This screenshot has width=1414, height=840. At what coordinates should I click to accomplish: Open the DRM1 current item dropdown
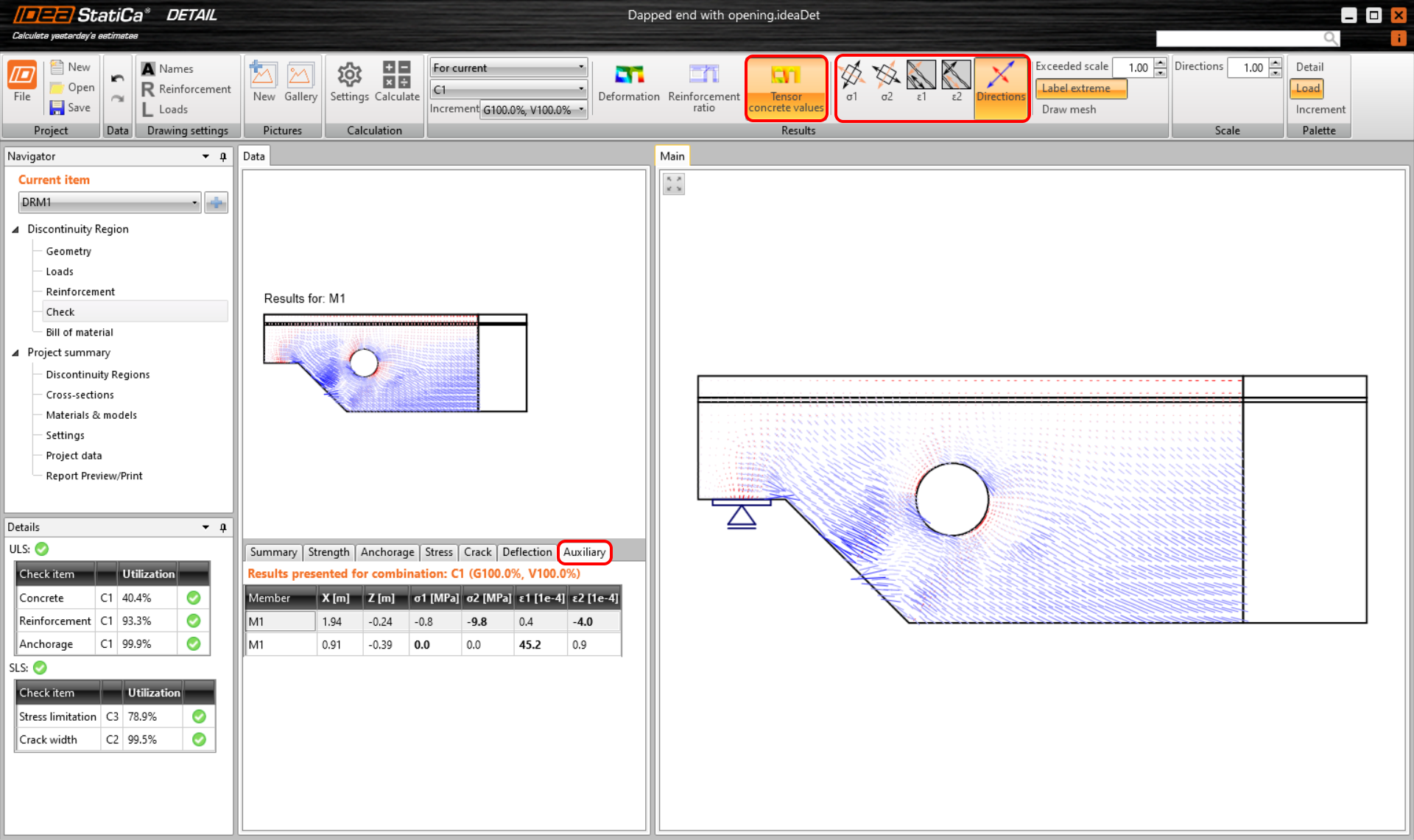tap(194, 202)
